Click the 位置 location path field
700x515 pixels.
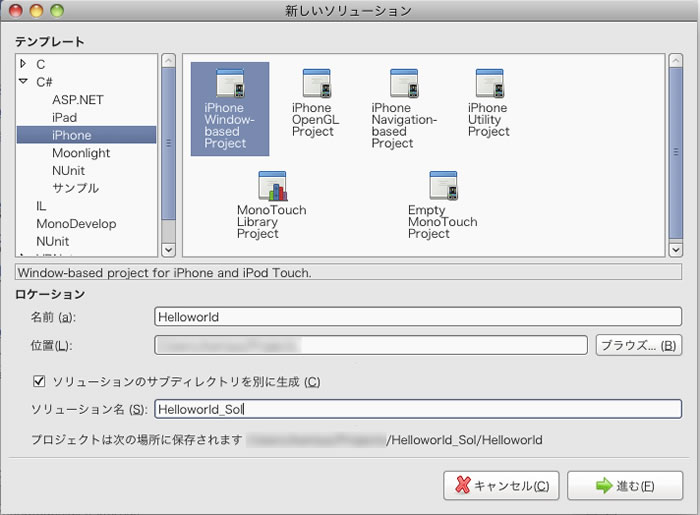371,345
